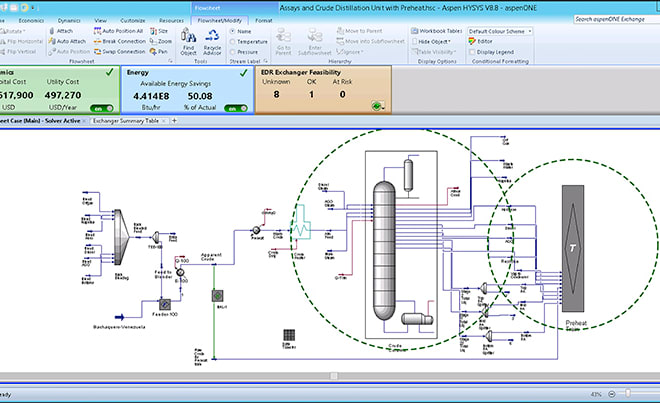Select the spreadsheet grid object on flowsheet

[x=289, y=335]
